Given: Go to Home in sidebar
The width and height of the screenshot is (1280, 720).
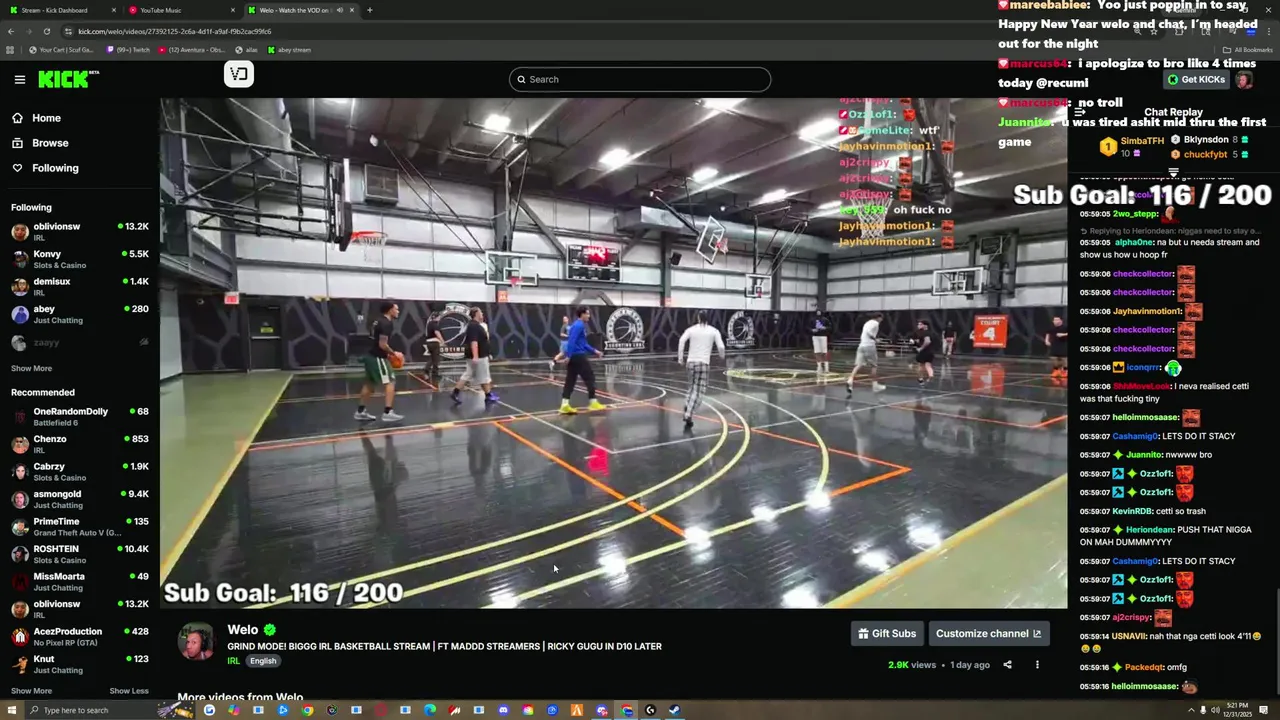Looking at the screenshot, I should 45,118.
